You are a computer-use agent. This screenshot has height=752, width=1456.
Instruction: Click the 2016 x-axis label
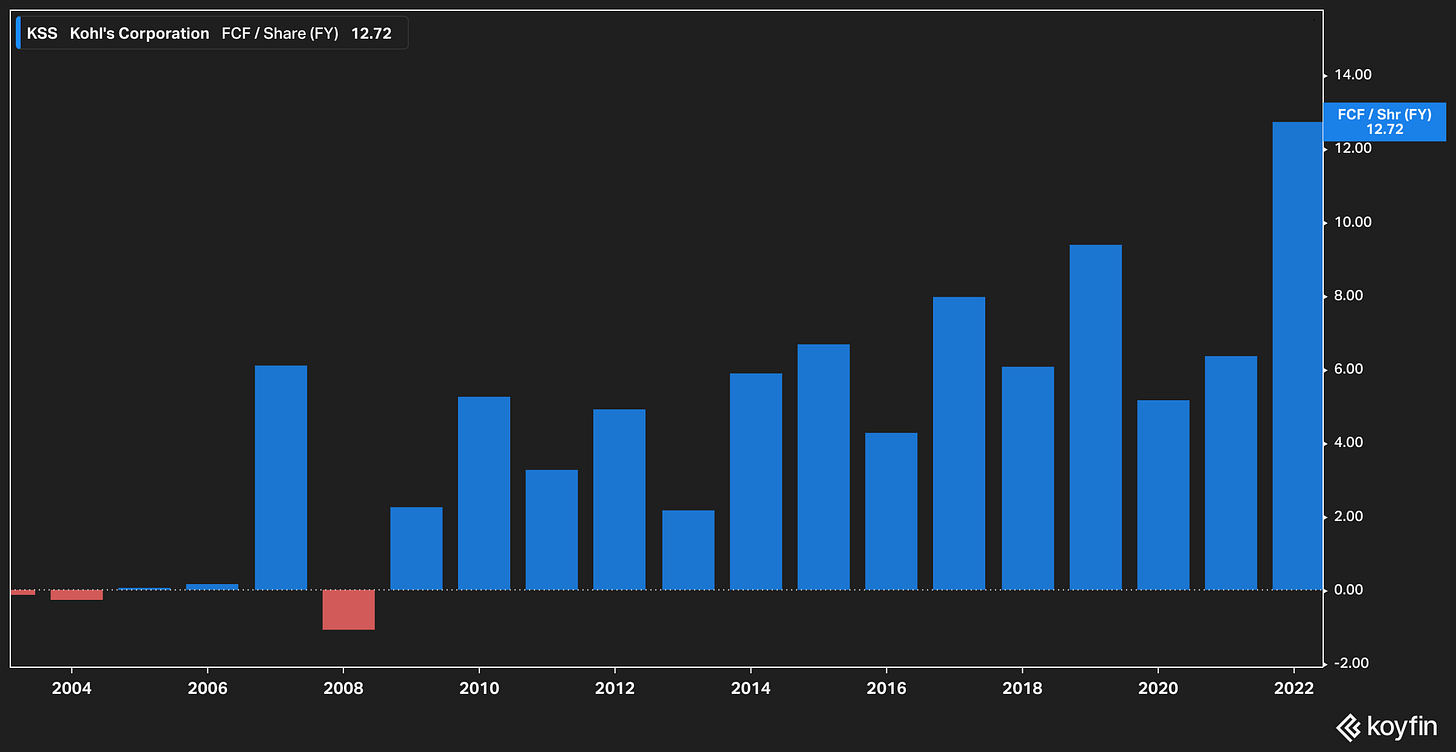[x=886, y=689]
